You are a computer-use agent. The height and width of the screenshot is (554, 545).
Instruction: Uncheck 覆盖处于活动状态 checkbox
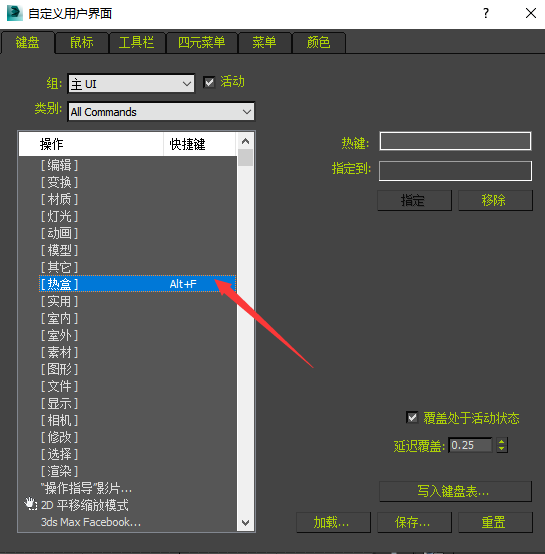click(412, 417)
